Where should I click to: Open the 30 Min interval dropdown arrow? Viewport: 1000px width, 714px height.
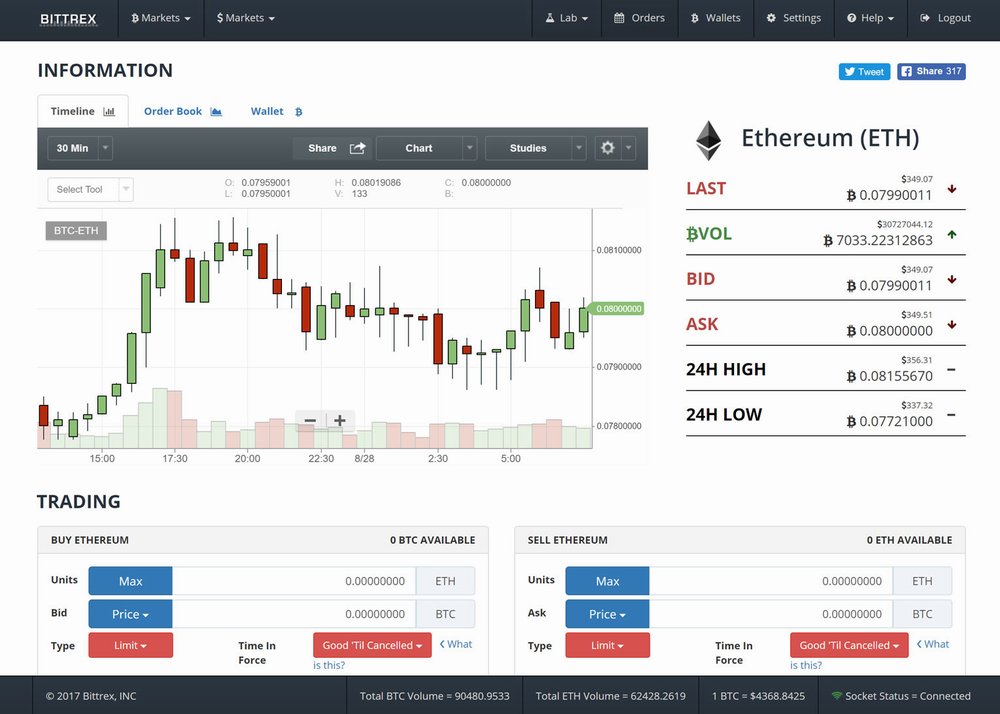point(105,148)
